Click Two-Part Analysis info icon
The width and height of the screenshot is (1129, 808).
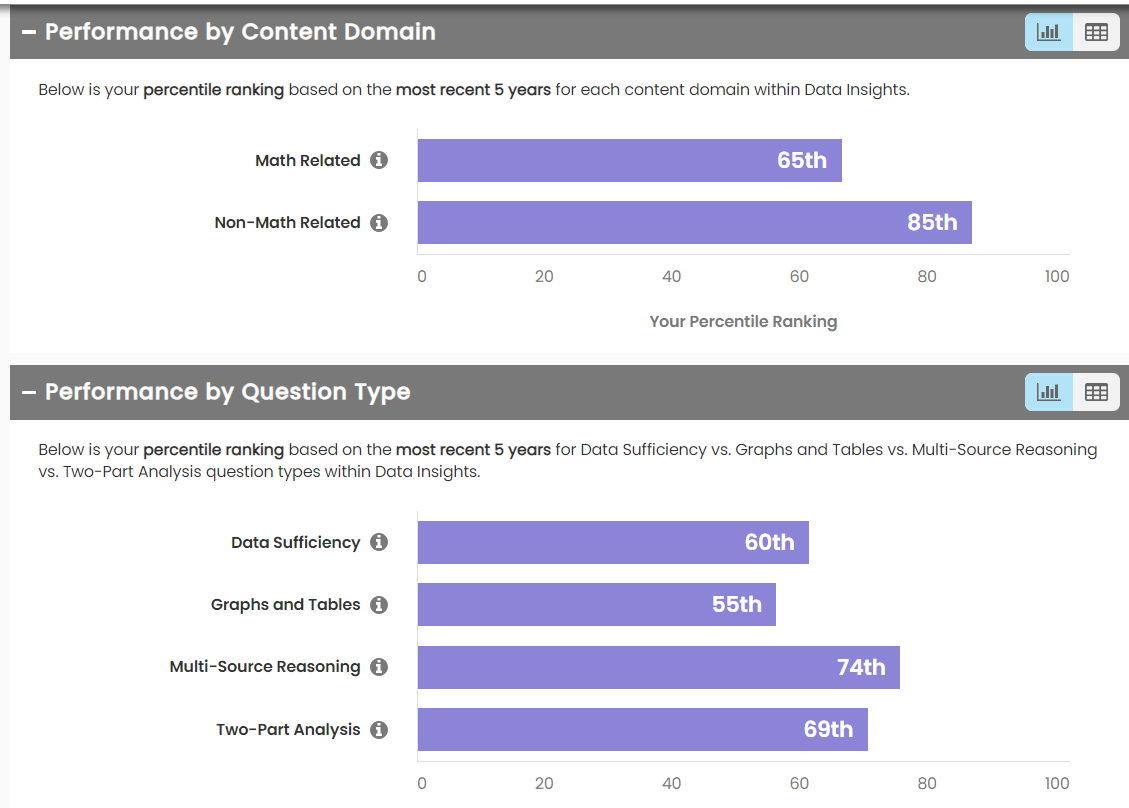click(379, 730)
